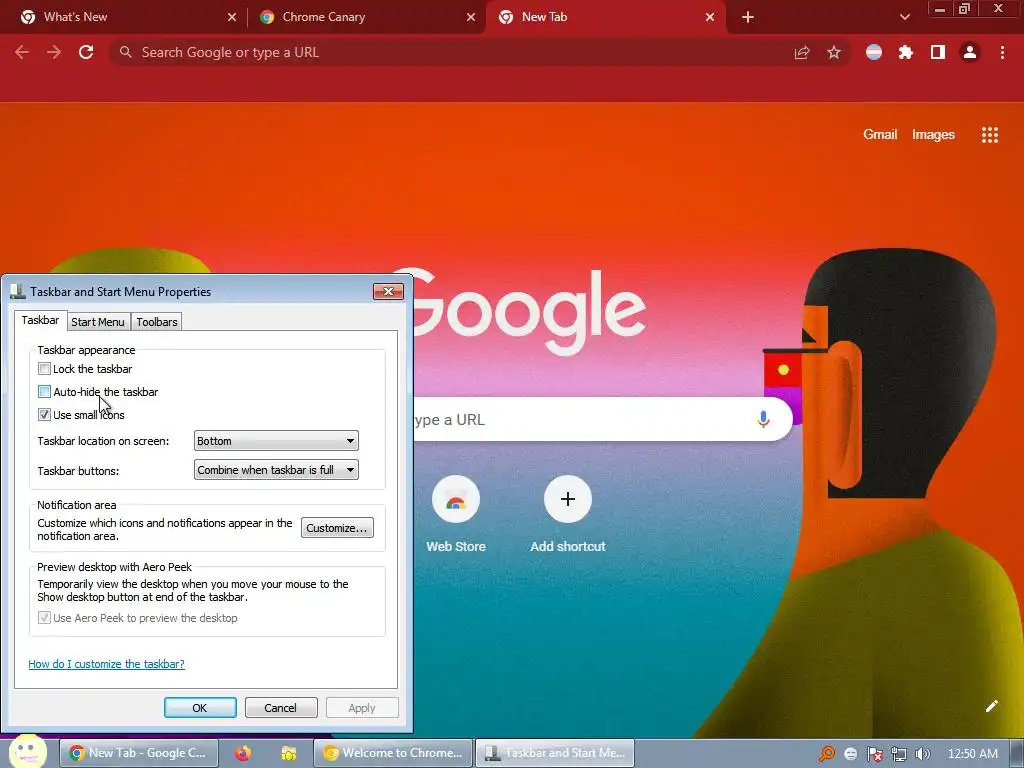The height and width of the screenshot is (768, 1024).
Task: Click the browser forward arrow
Action: click(54, 52)
